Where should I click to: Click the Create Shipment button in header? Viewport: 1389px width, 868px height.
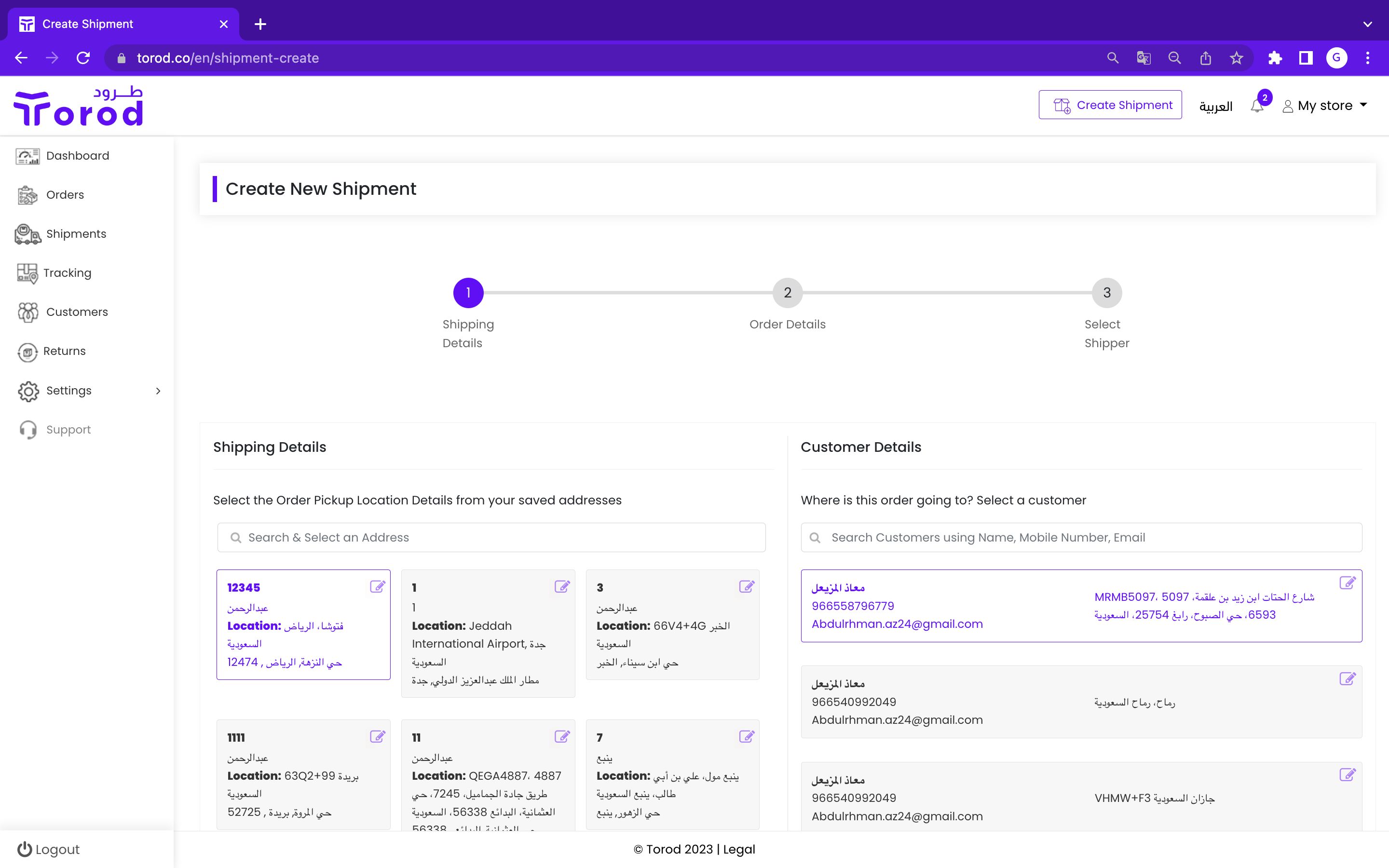tap(1110, 105)
